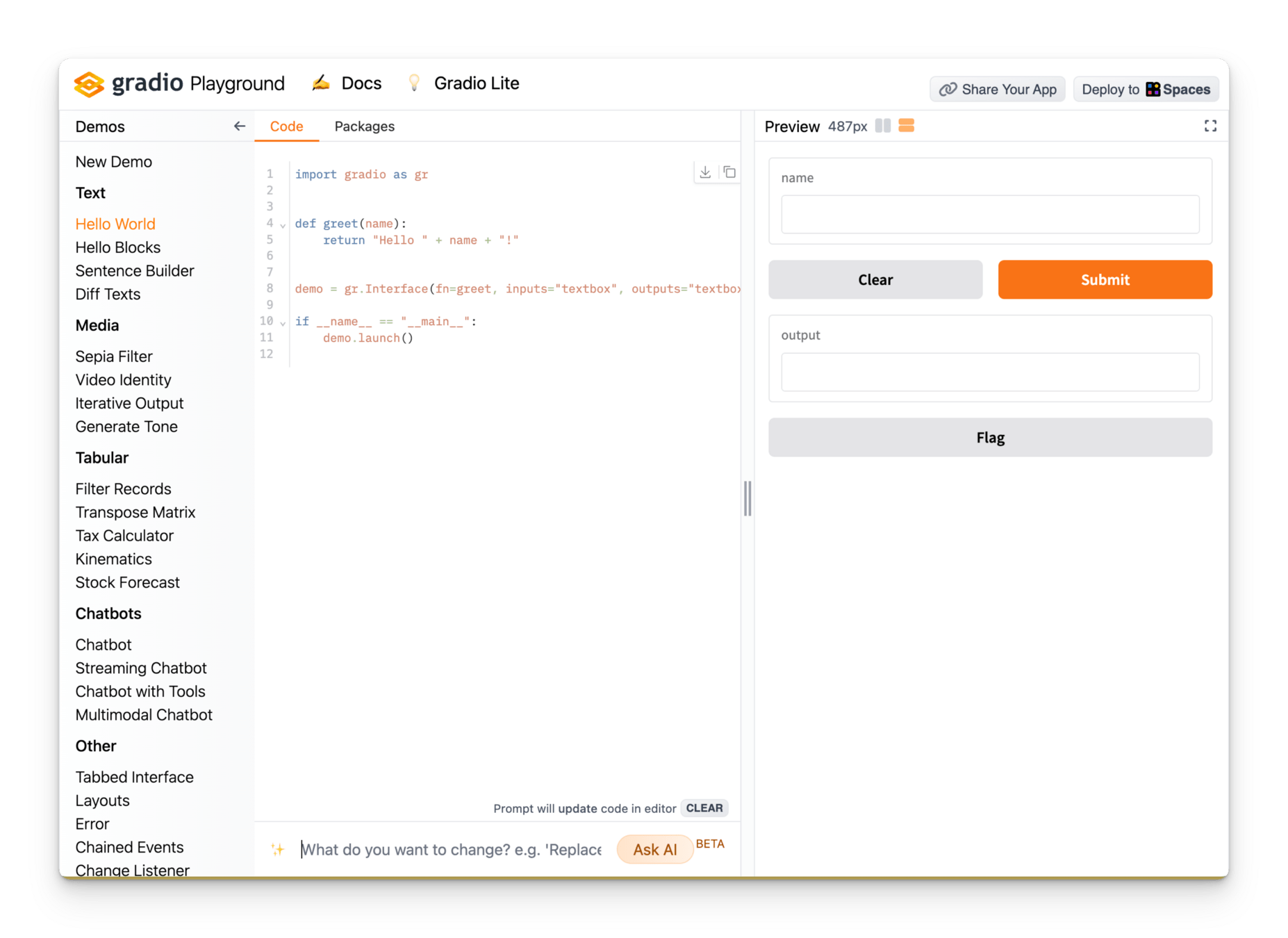Open the Generate Tone demo
This screenshot has width=1288, height=938.
tap(126, 427)
